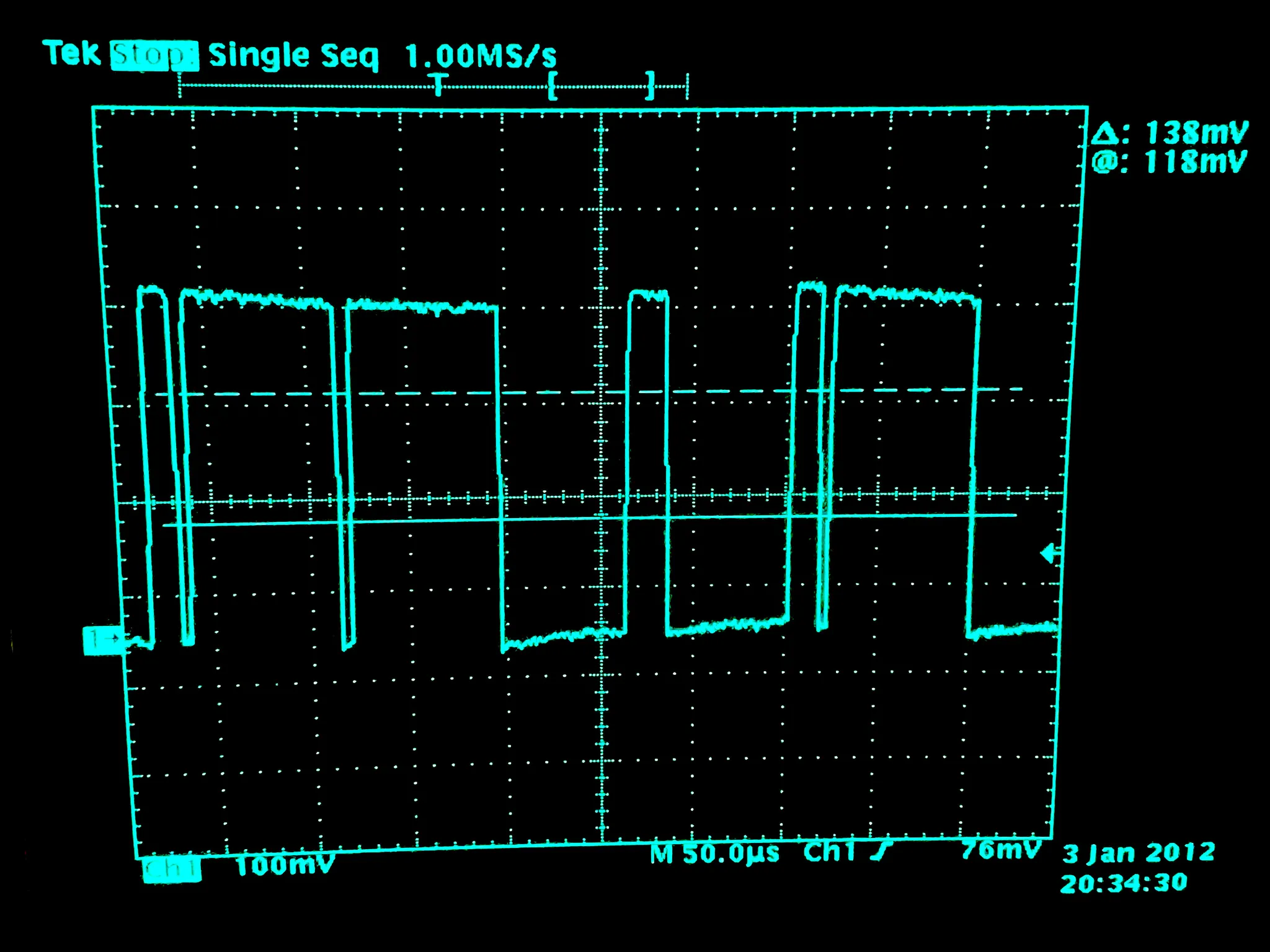Click the trigger position T marker
The image size is (1270, 952).
(439, 85)
